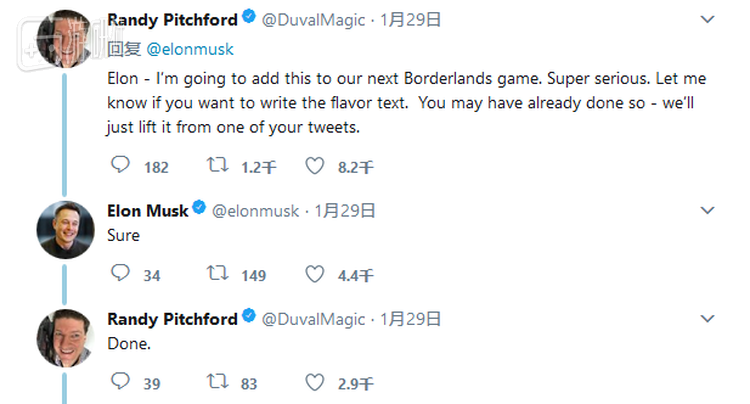Click Randy's avatar on top tweet
750x404 pixels.
tap(65, 40)
